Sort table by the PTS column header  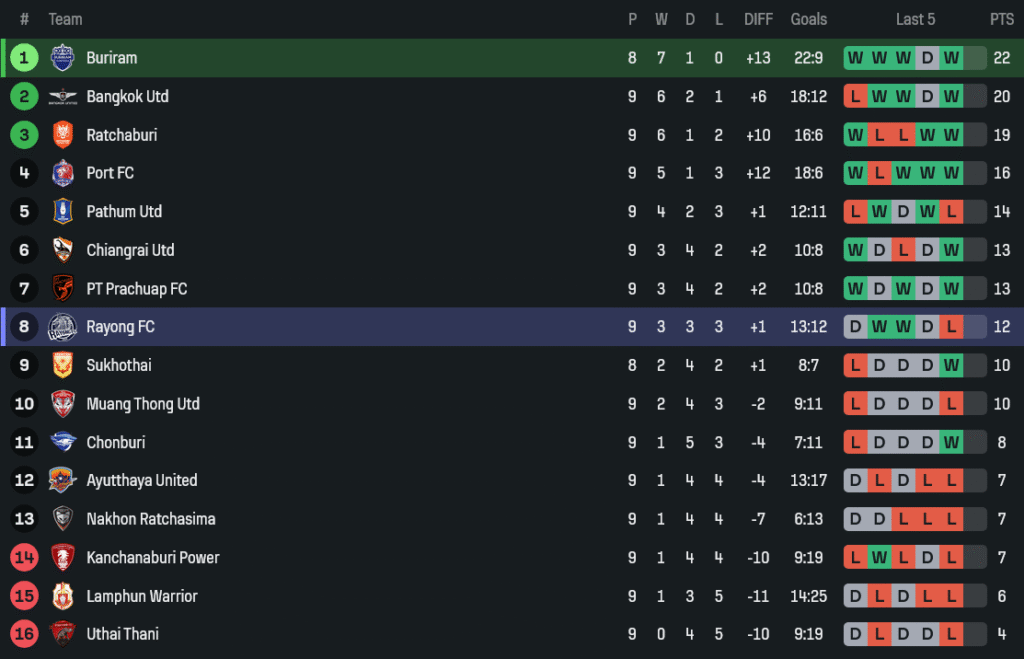(1001, 19)
